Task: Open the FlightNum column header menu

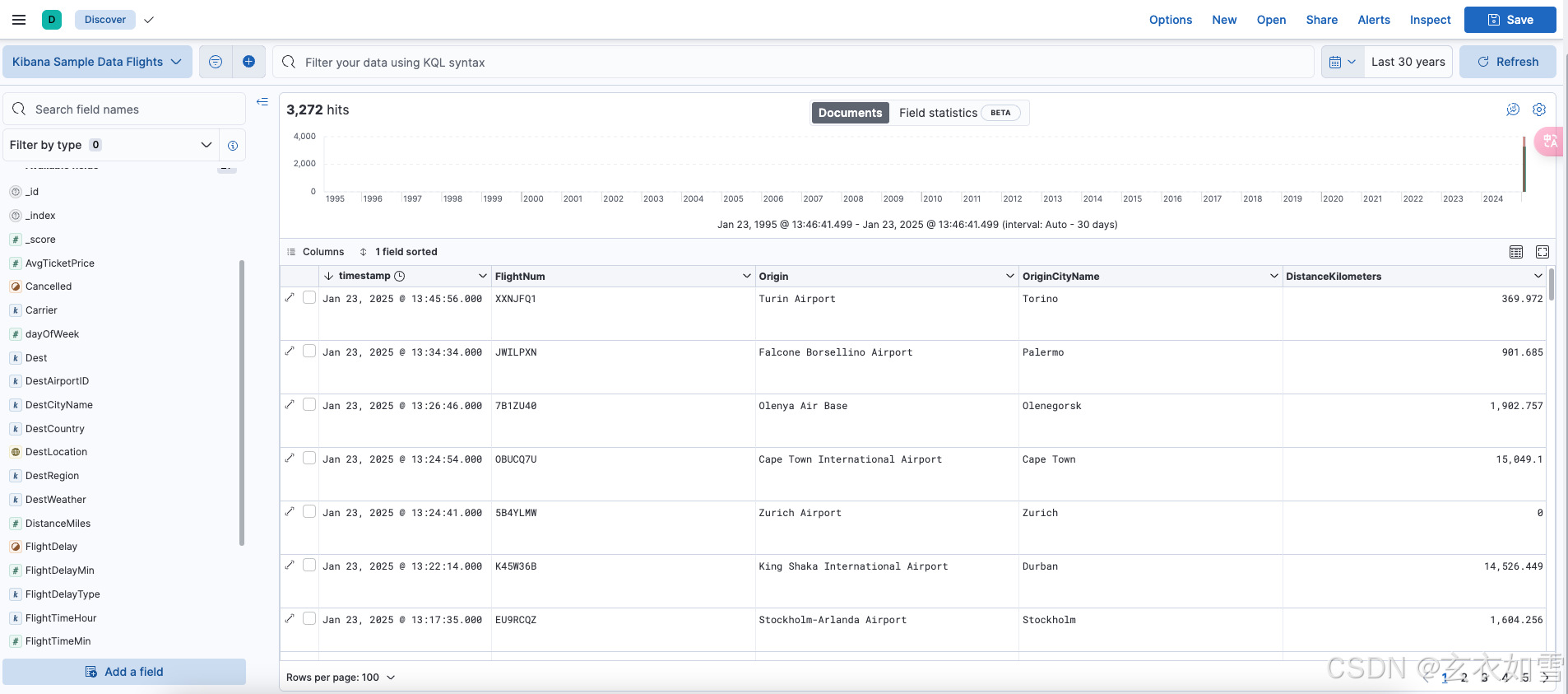Action: click(x=747, y=276)
